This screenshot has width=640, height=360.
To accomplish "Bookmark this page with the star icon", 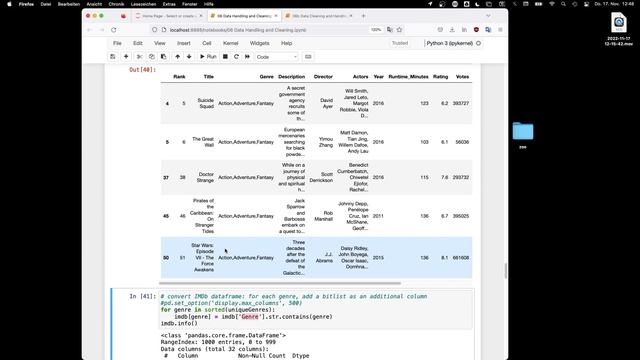I will 400,30.
